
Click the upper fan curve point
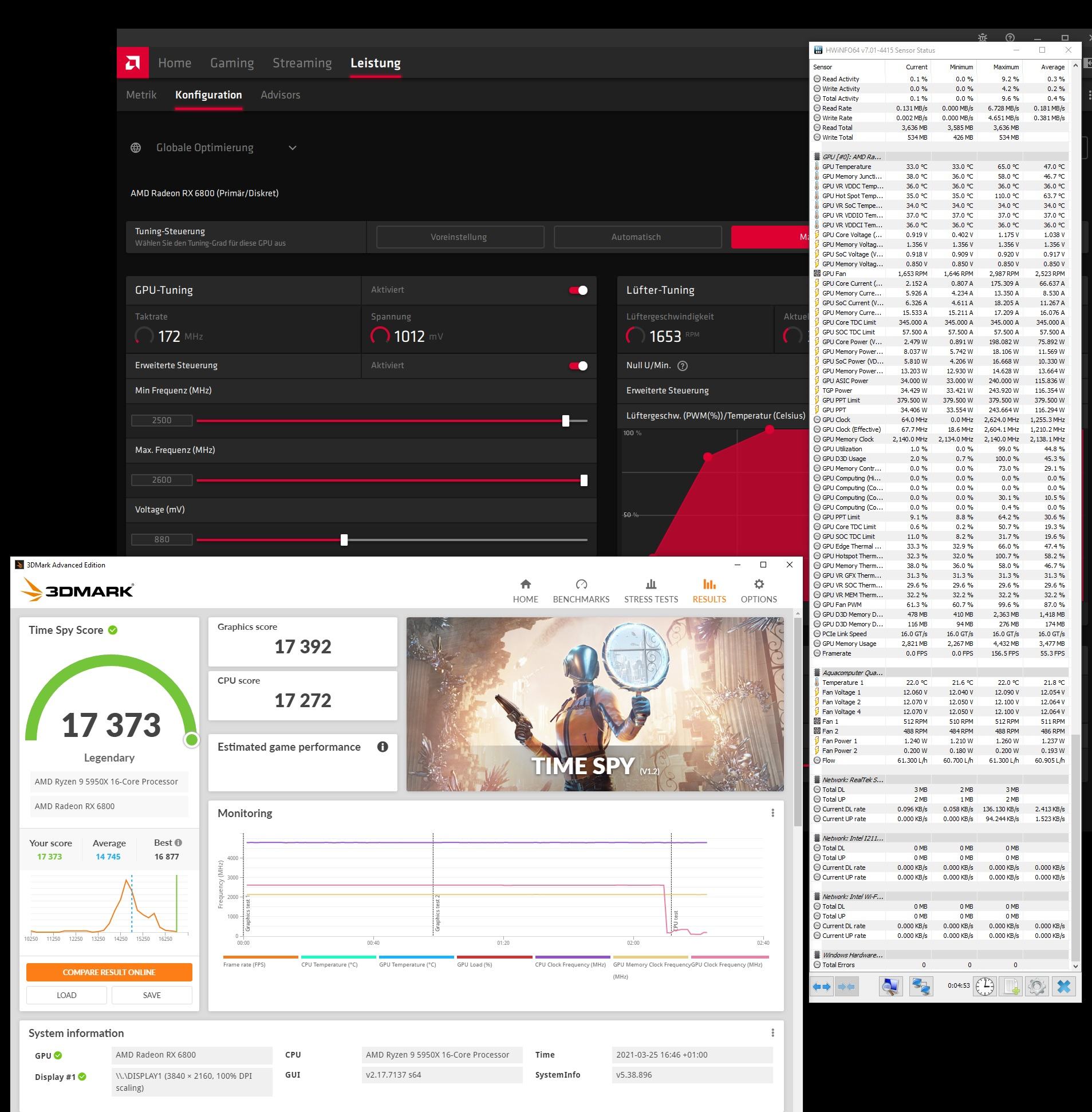770,429
